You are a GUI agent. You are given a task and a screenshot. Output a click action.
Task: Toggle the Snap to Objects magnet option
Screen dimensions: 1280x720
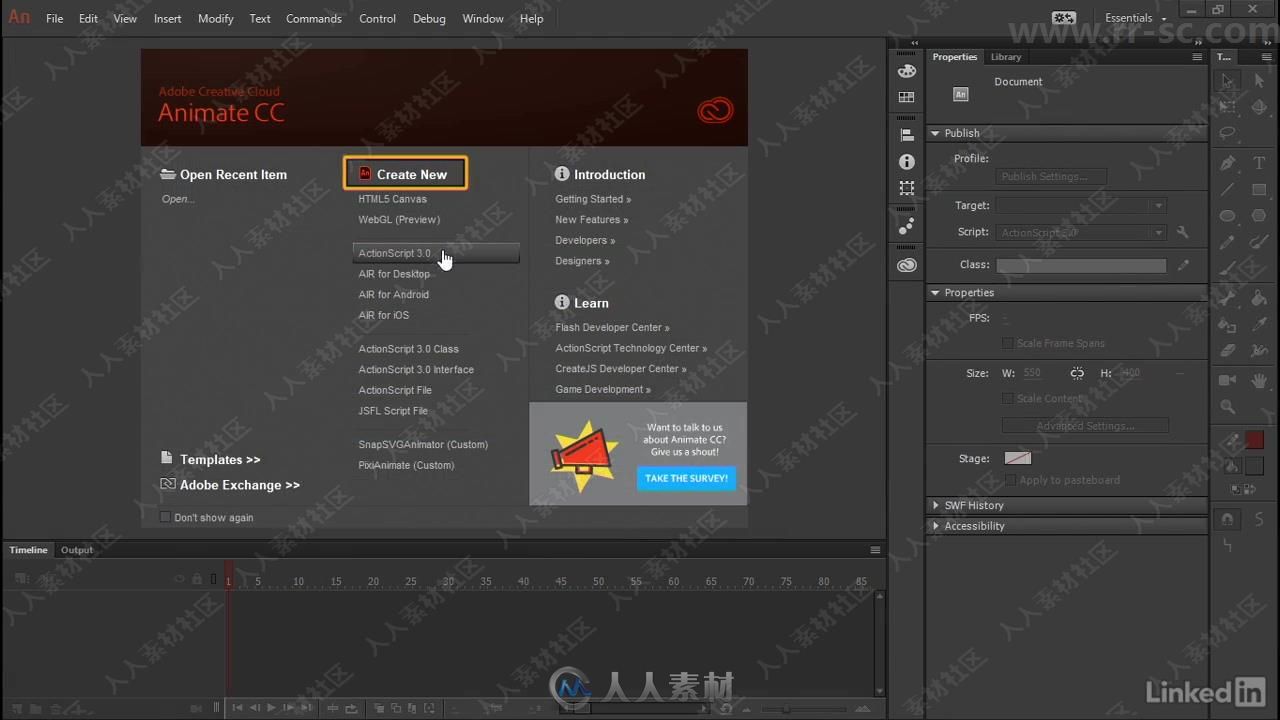pos(1228,520)
